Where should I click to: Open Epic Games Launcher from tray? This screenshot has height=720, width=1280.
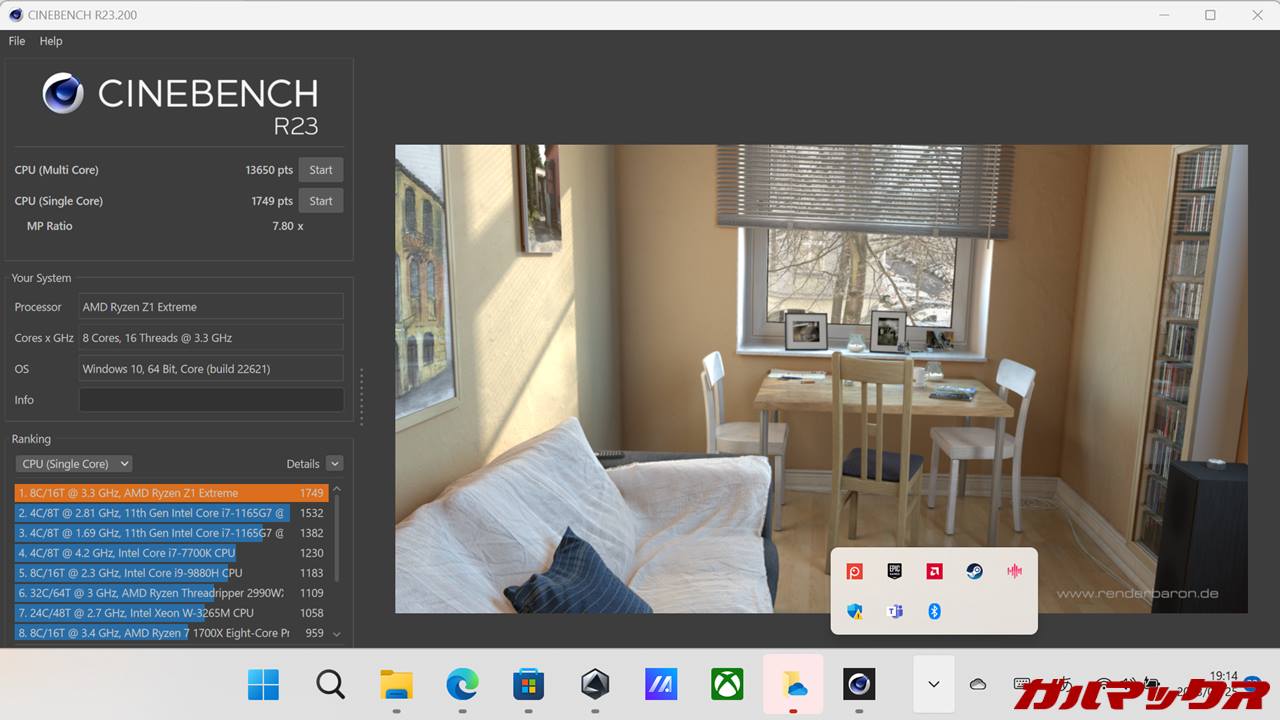coord(895,571)
